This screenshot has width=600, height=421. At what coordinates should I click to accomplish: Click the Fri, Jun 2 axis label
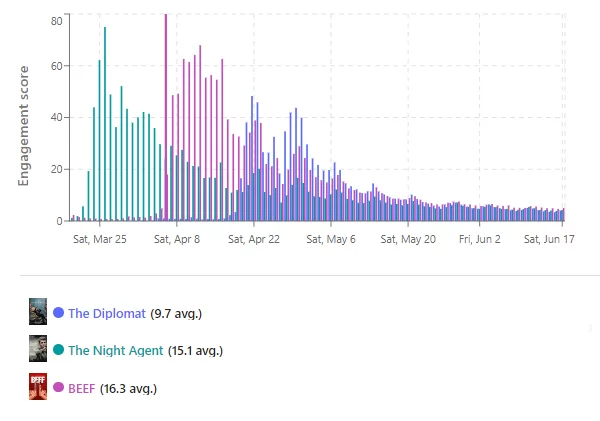point(479,240)
